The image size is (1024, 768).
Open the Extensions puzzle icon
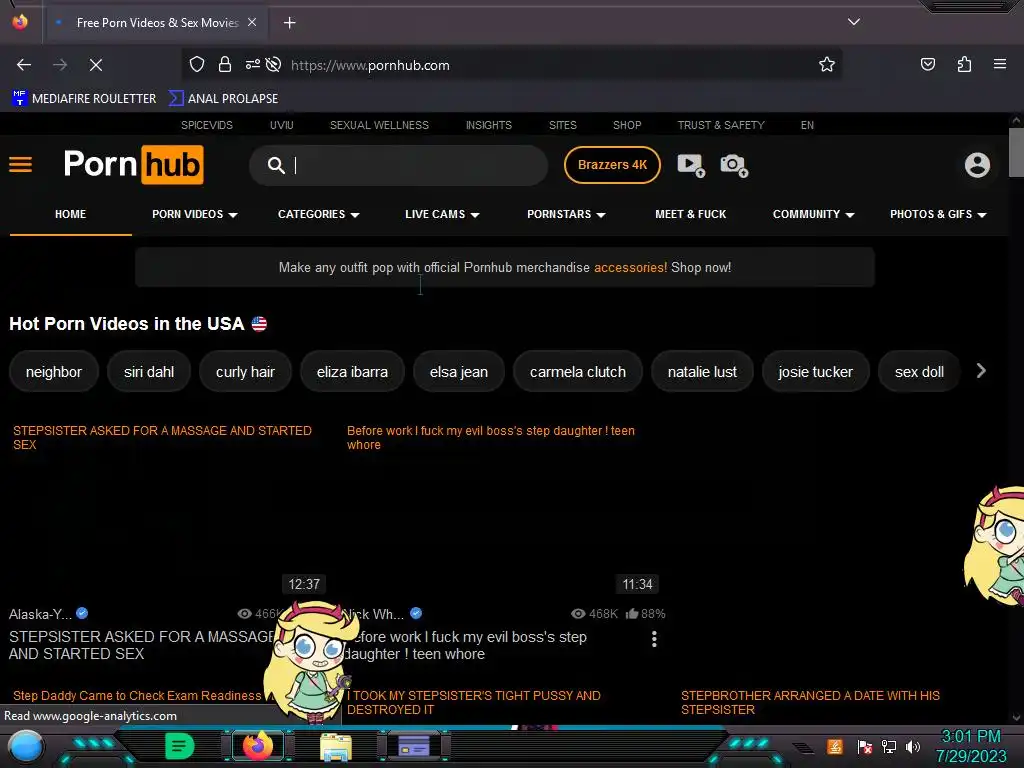coord(965,65)
